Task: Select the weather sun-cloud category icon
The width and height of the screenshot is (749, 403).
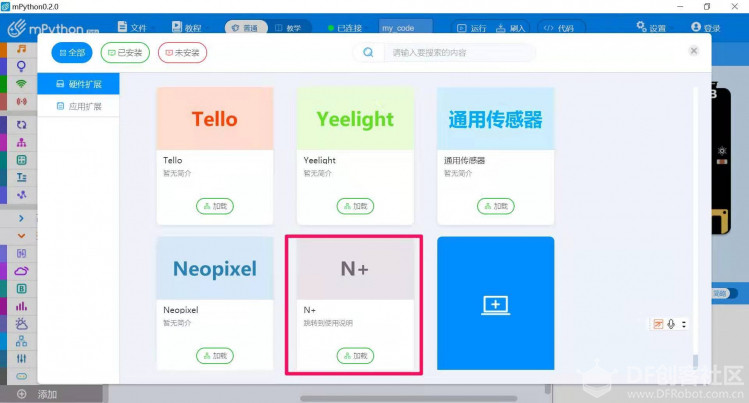Action: coord(21,324)
